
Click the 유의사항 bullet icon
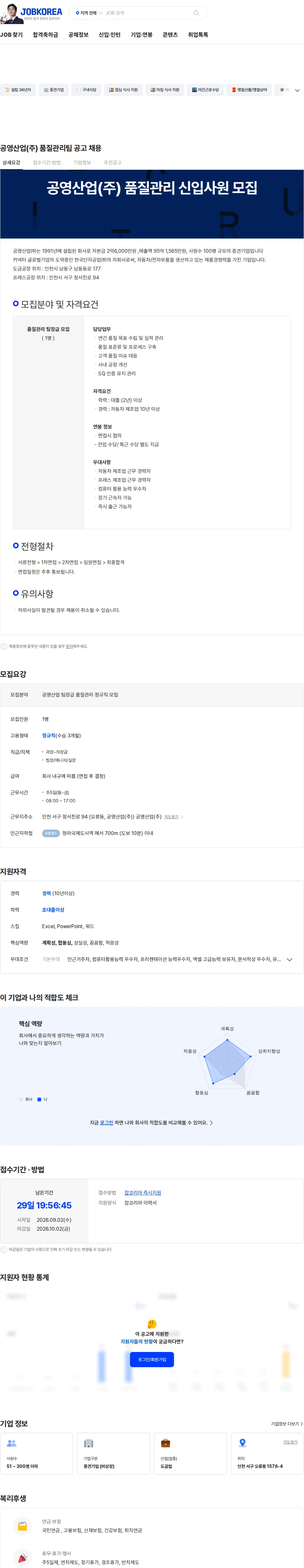pyautogui.click(x=16, y=592)
